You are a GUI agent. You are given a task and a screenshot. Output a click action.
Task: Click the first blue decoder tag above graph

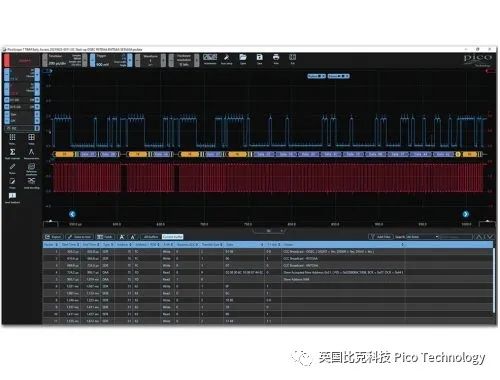(316, 76)
